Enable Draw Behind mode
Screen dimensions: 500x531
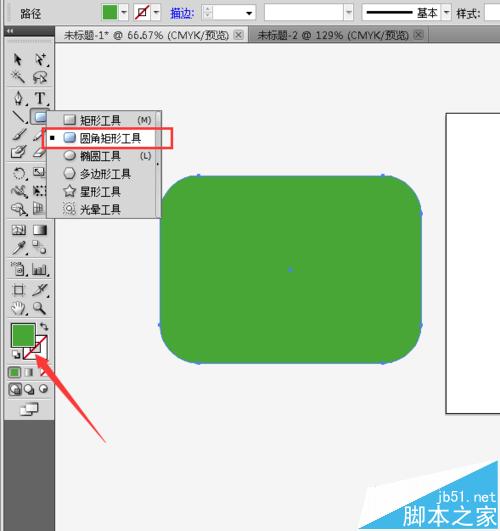pos(29,389)
